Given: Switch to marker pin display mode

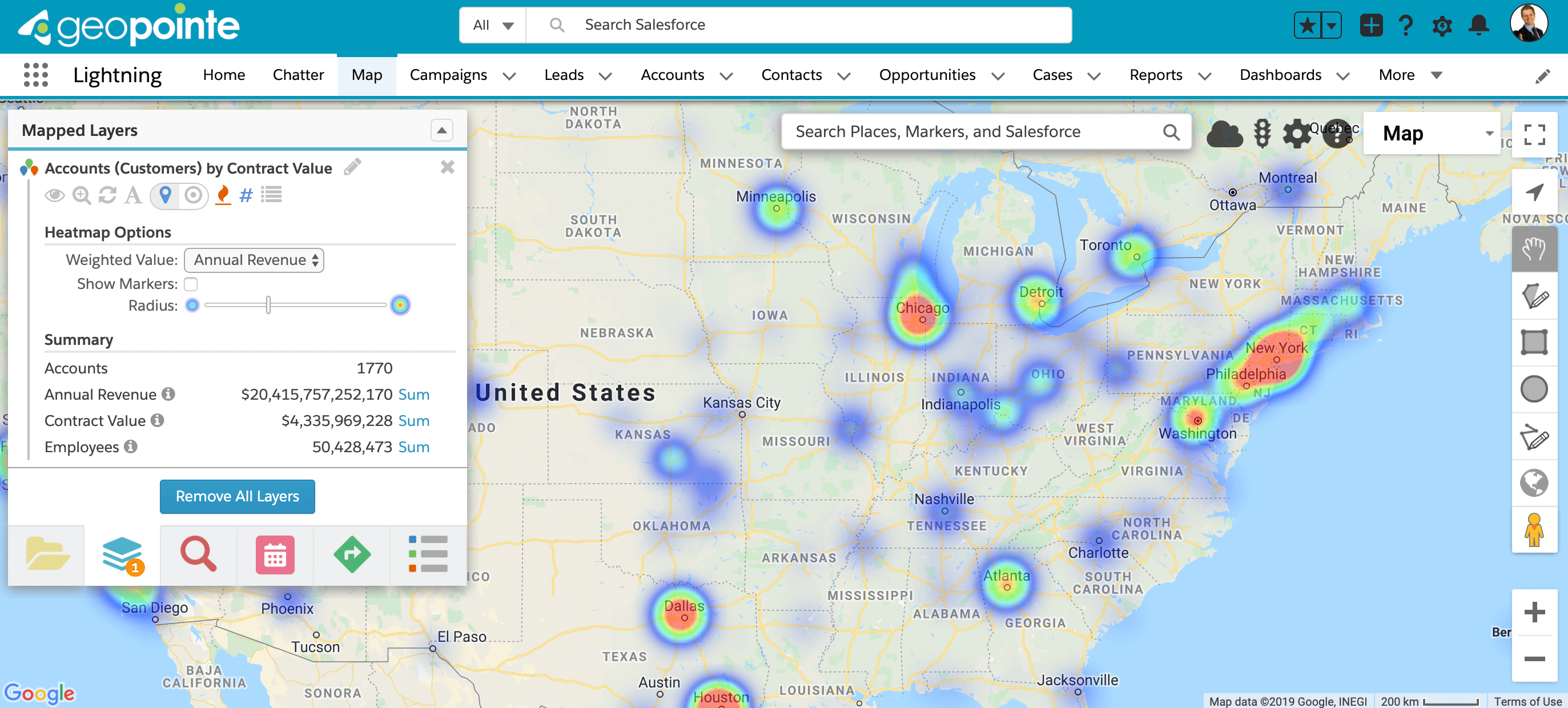Looking at the screenshot, I should tap(165, 195).
